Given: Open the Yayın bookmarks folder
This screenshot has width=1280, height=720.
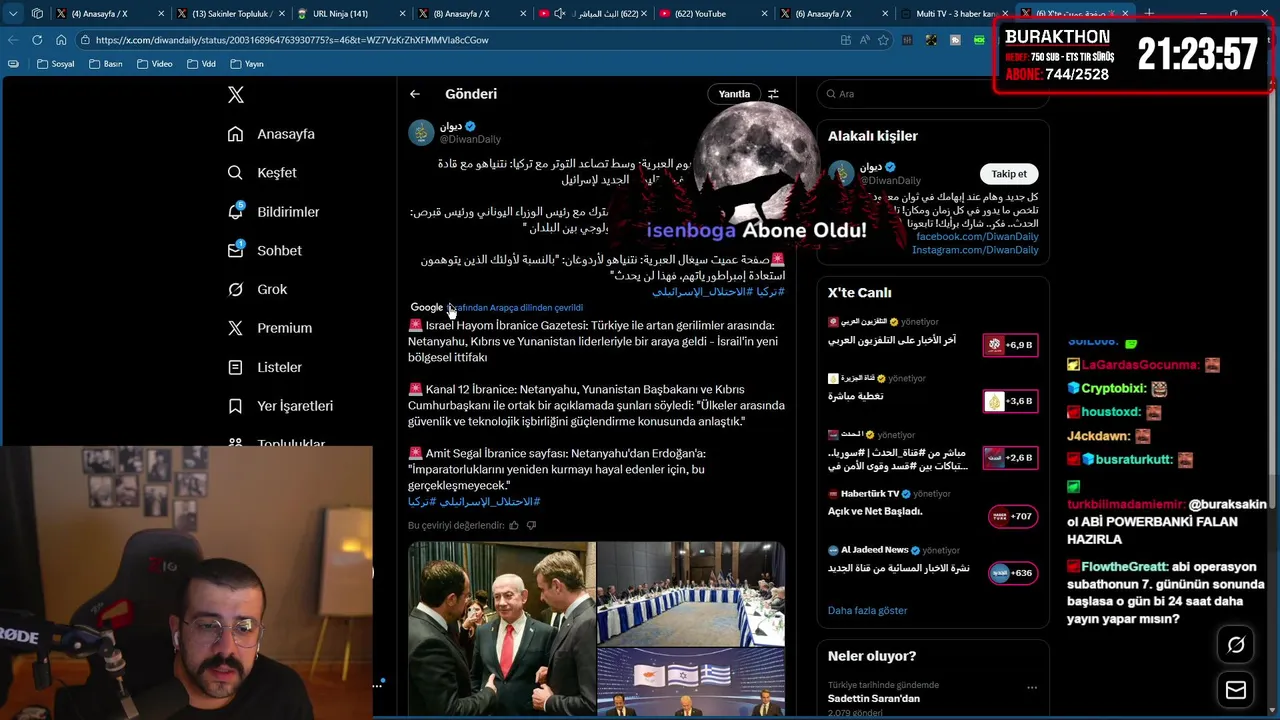Looking at the screenshot, I should 247,64.
